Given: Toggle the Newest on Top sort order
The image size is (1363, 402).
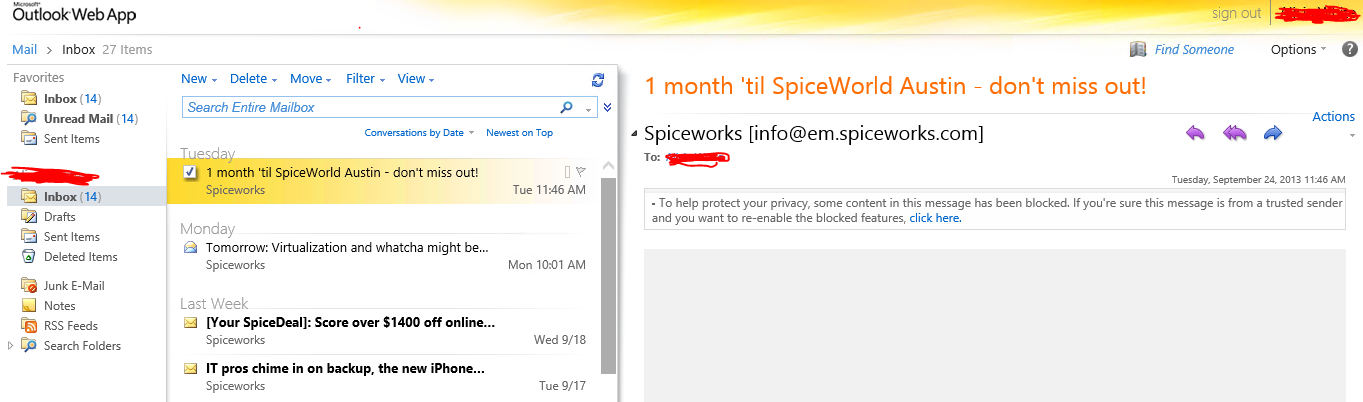Looking at the screenshot, I should (519, 133).
